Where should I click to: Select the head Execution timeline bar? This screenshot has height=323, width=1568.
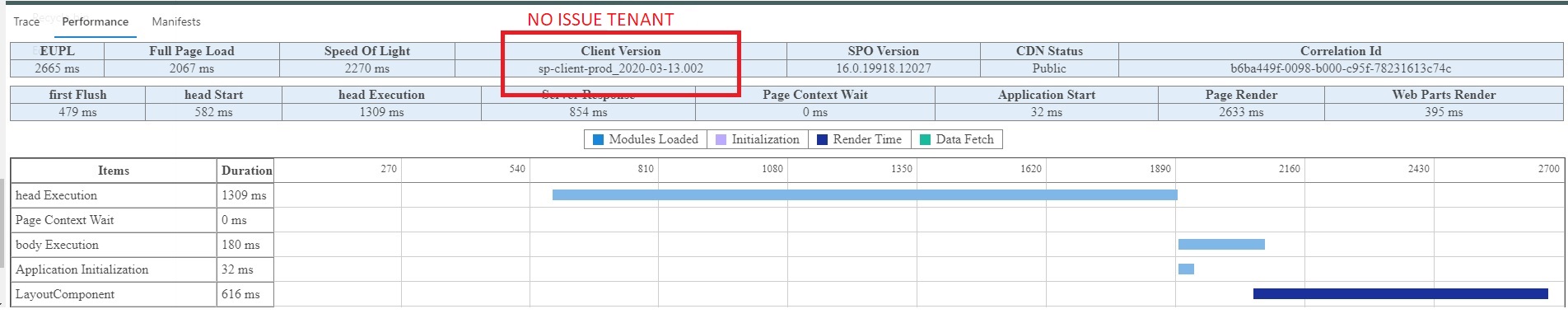[865, 195]
